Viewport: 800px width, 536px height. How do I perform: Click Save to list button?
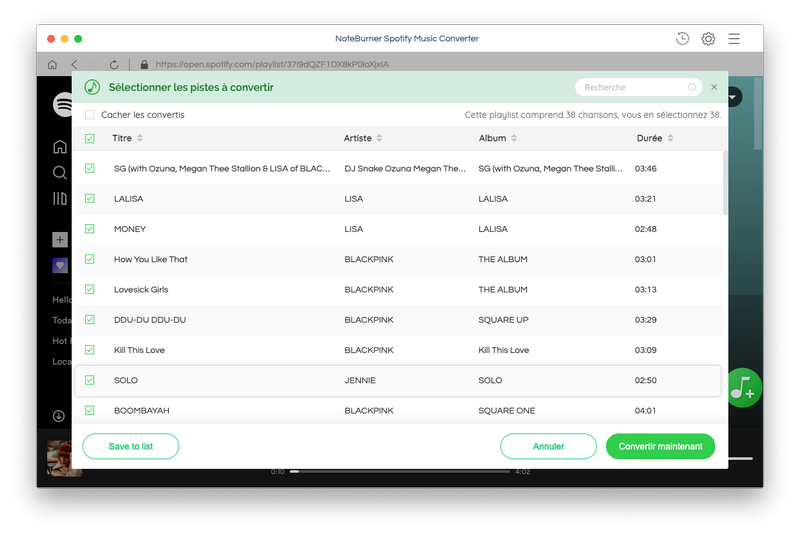(131, 446)
